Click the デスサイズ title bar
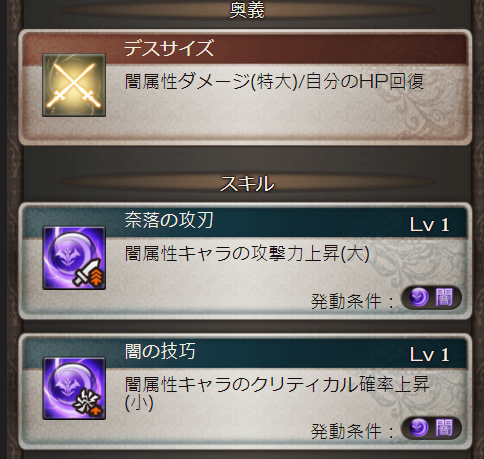This screenshot has height=459, width=484. 245,49
